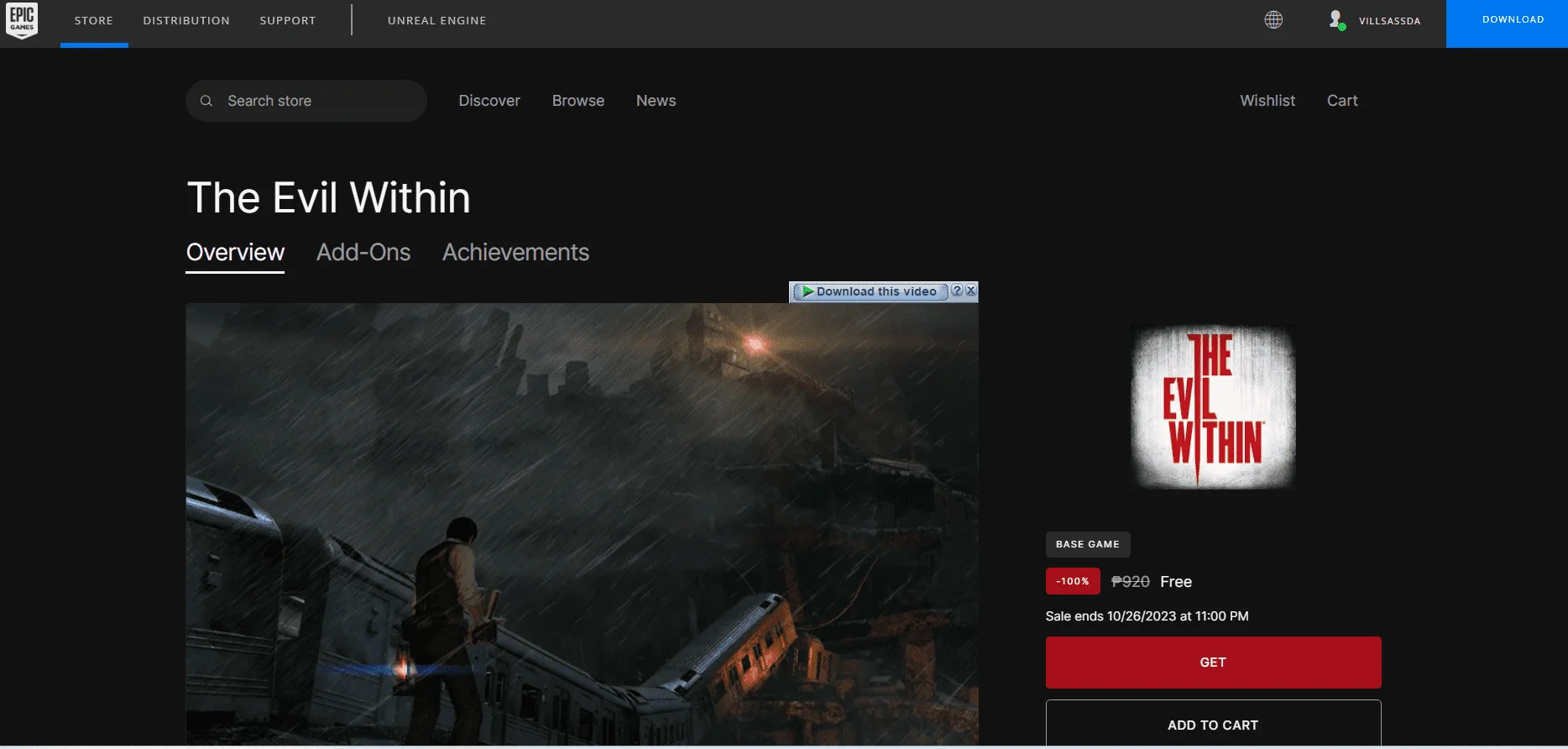Click the blue DOWNLOAD button
The height and width of the screenshot is (749, 1568).
pos(1507,24)
